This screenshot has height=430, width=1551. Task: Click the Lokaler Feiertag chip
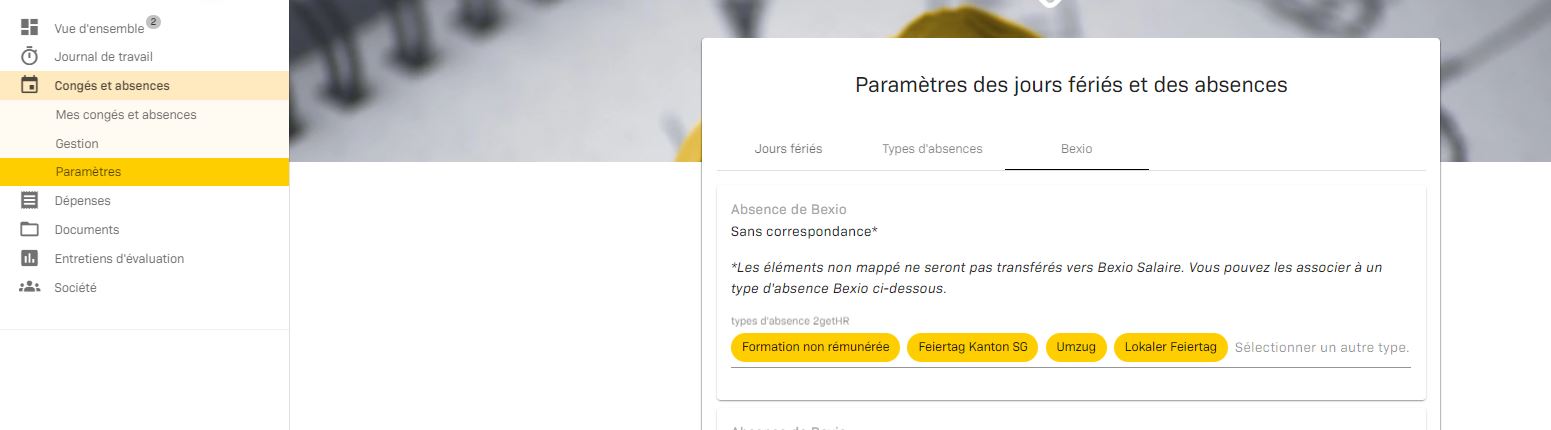point(1170,348)
